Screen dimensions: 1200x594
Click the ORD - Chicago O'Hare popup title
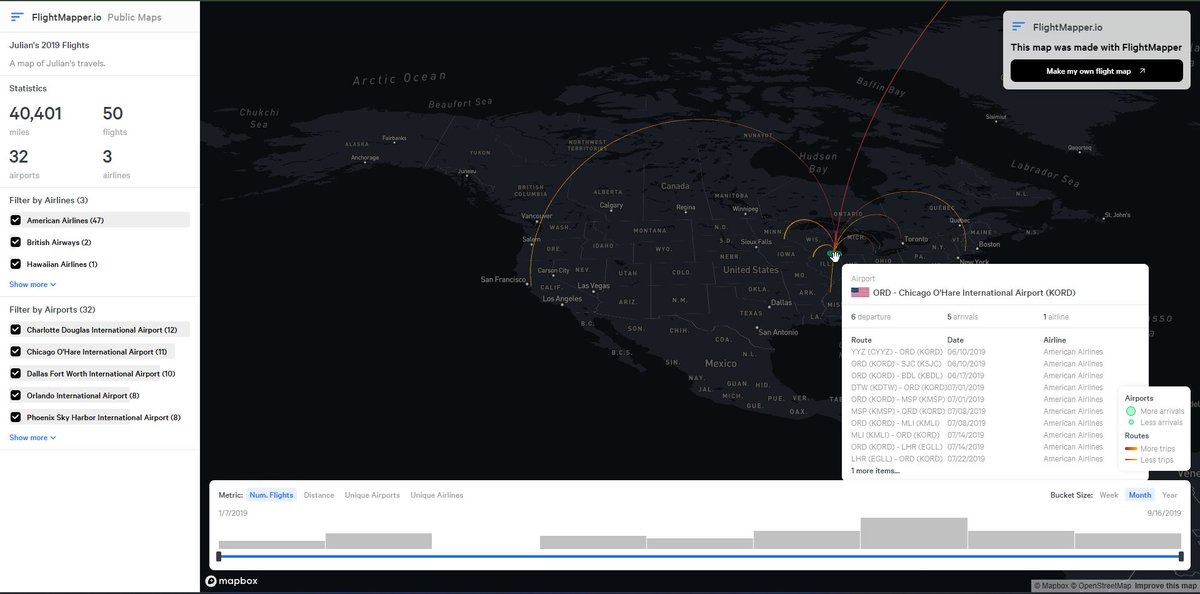coord(974,292)
